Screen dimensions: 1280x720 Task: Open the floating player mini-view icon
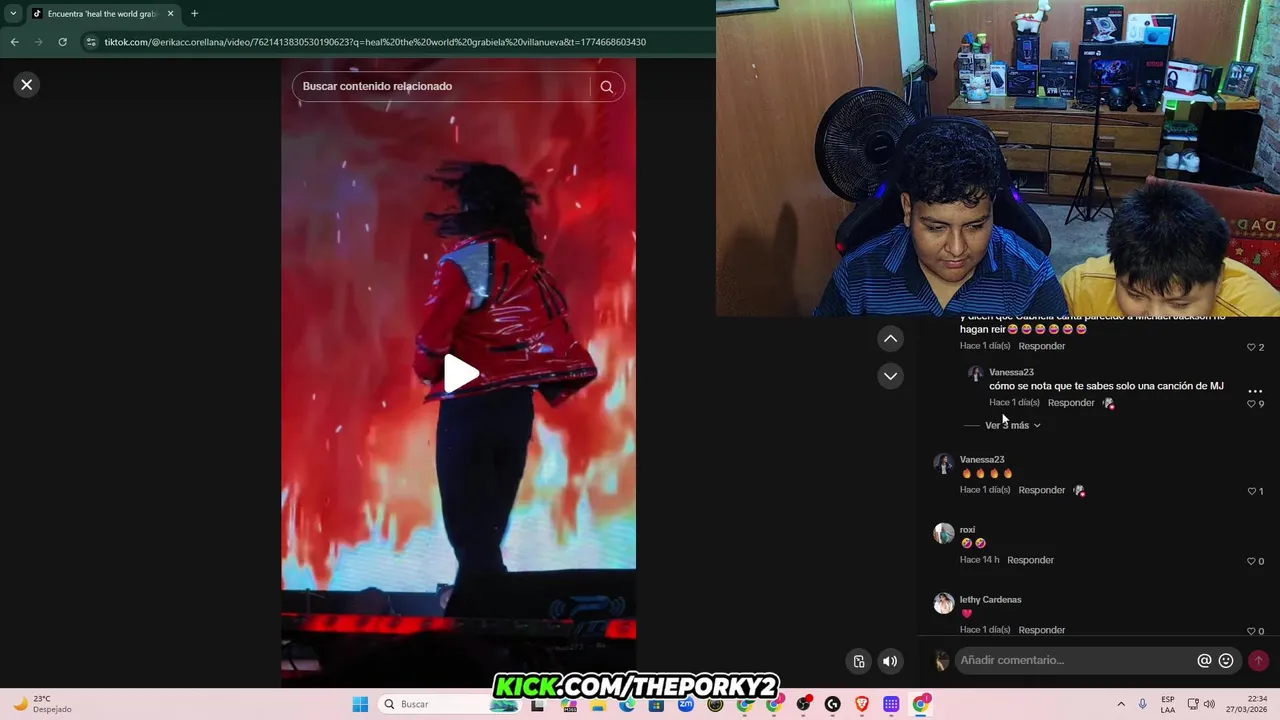pyautogui.click(x=859, y=661)
